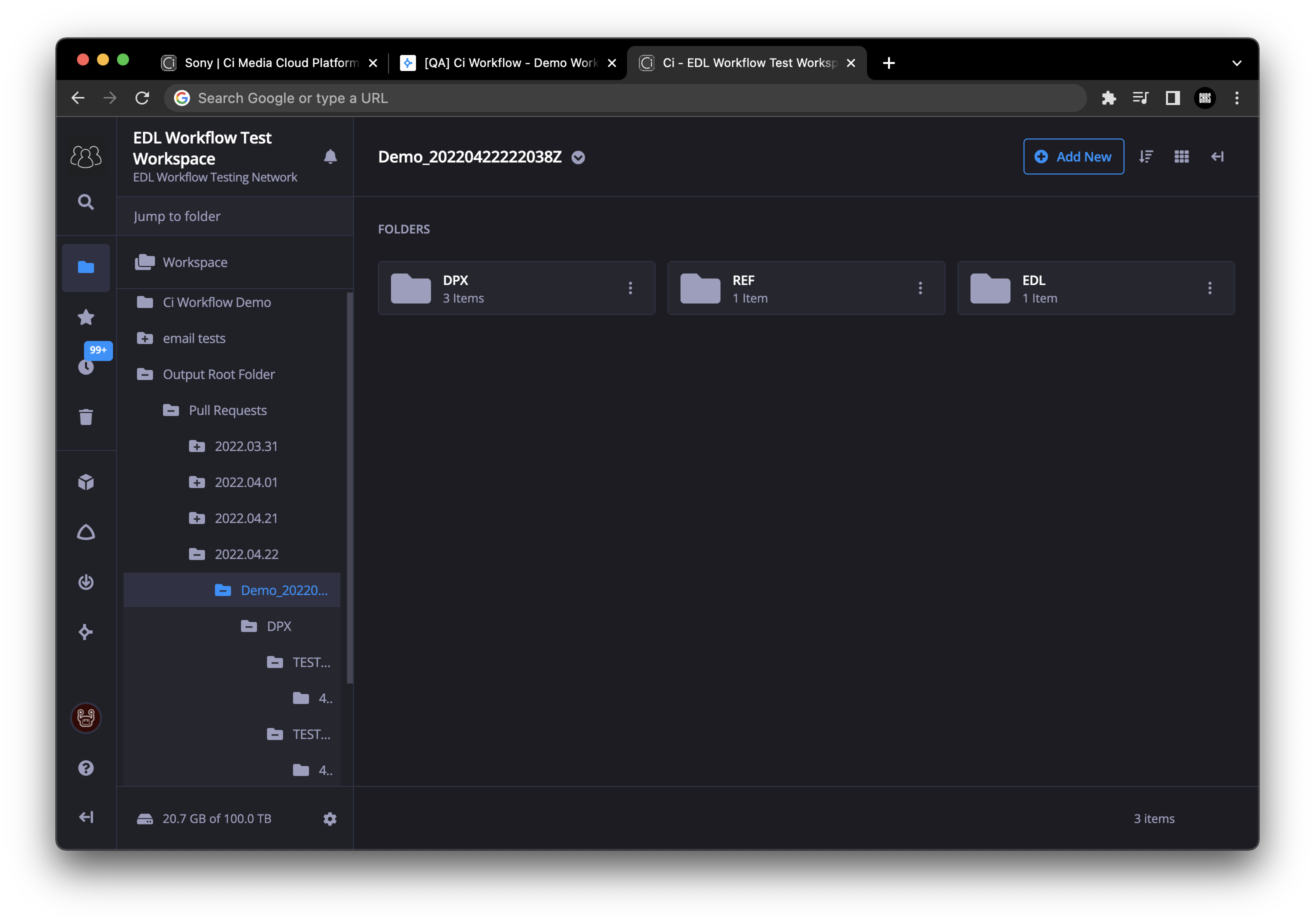
Task: Open Chrome extensions puzzle icon
Action: (1109, 98)
